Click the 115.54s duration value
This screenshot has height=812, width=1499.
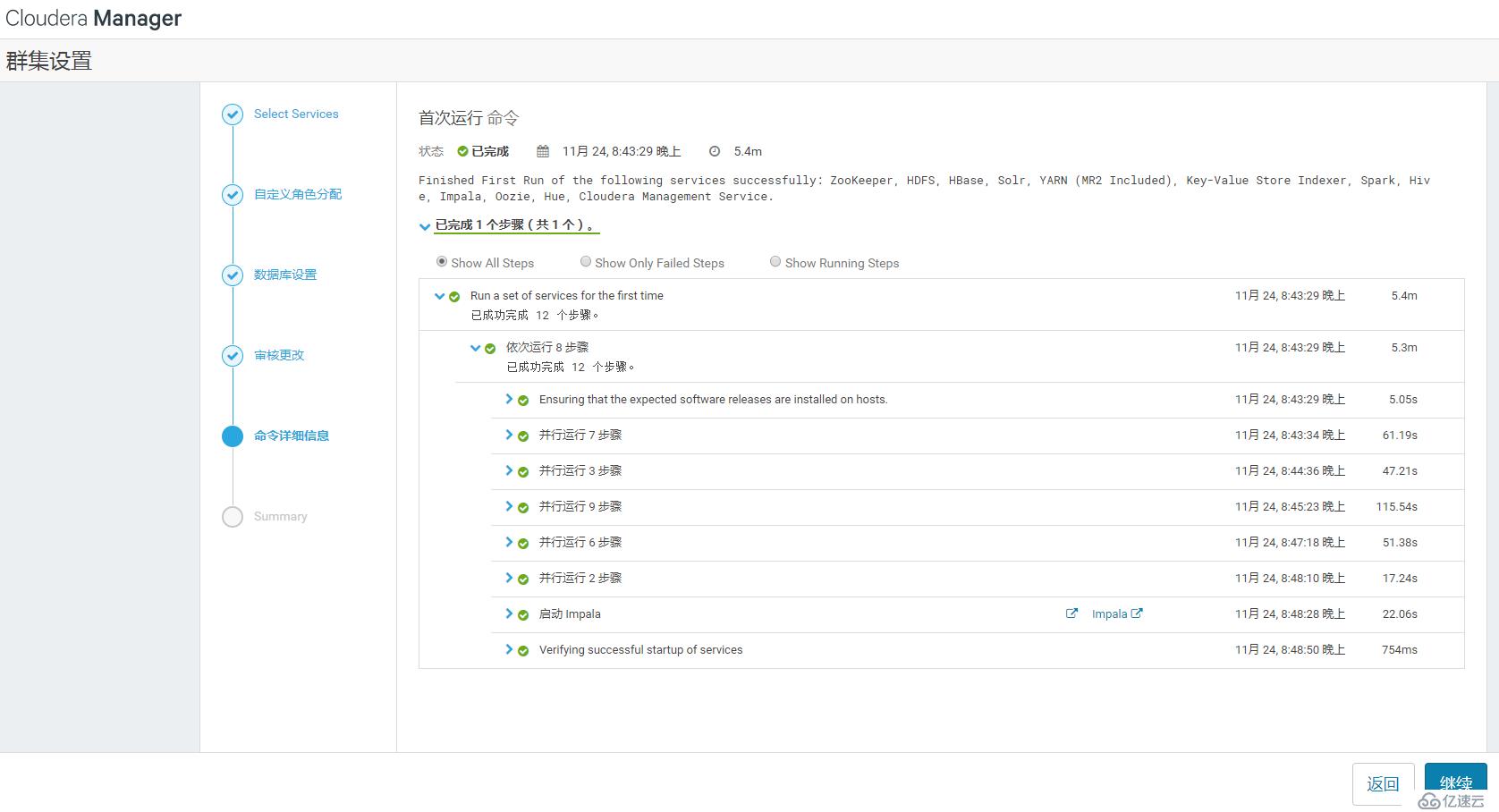point(1396,506)
